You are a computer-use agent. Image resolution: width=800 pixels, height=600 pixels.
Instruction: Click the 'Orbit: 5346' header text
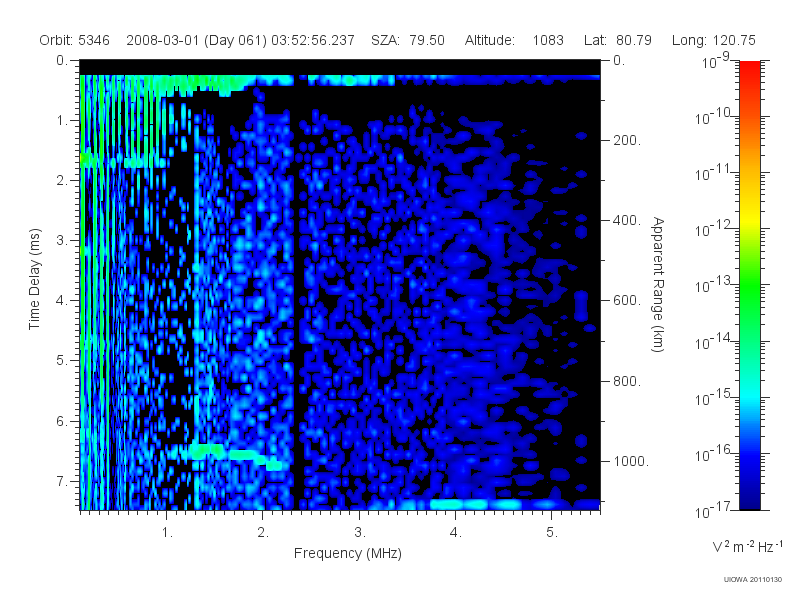click(x=74, y=40)
